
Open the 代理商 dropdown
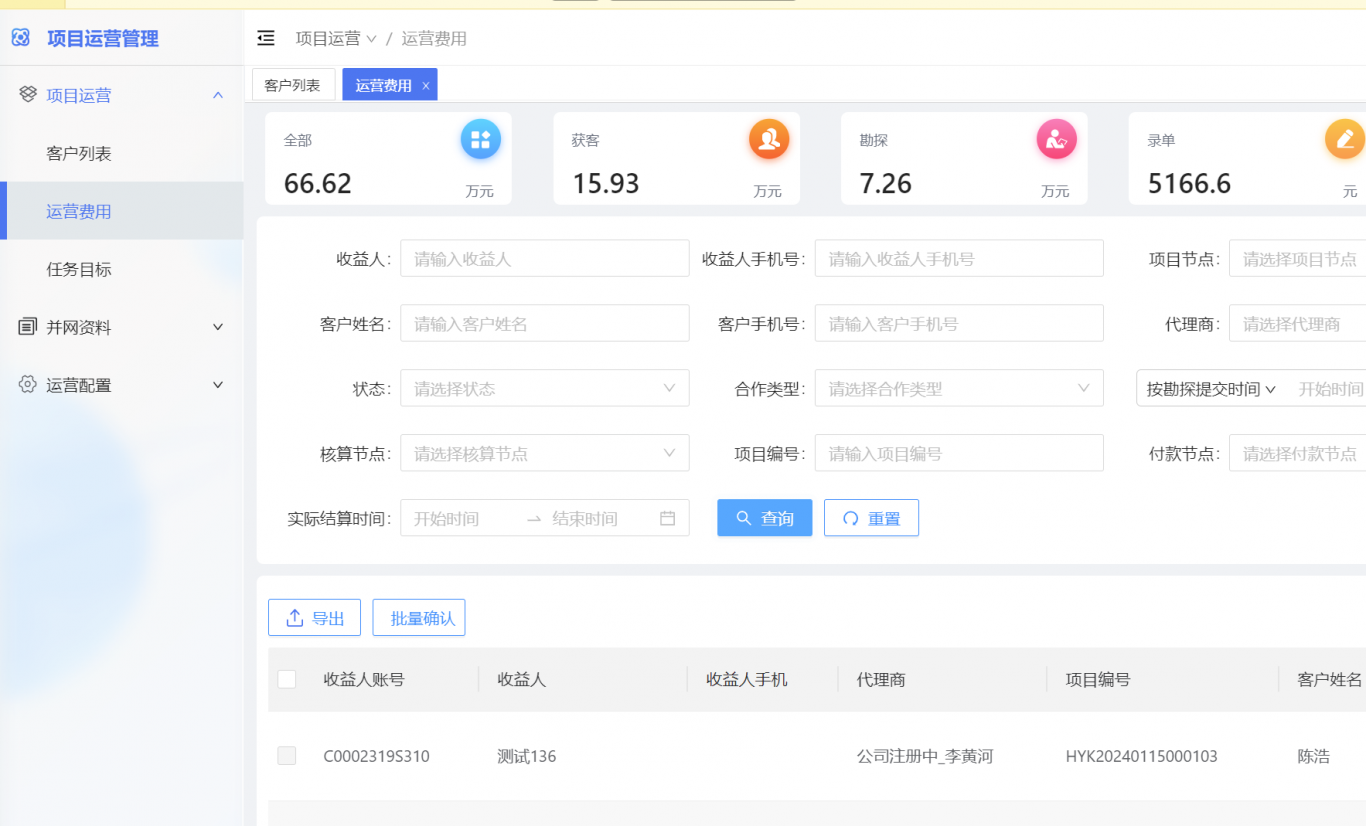click(x=1298, y=324)
